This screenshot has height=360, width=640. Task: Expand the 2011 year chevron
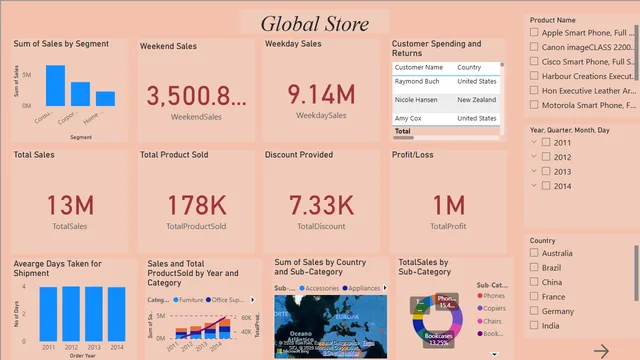534,142
